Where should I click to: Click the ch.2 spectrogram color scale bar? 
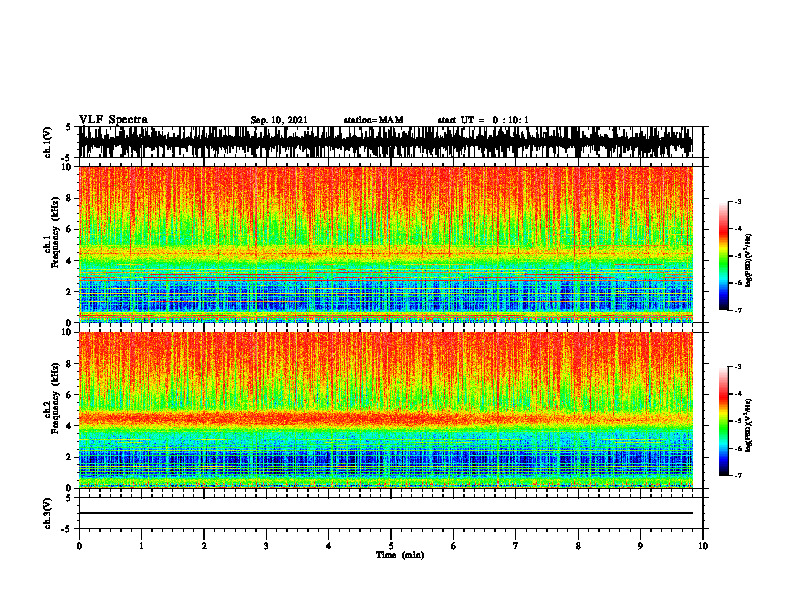coord(724,421)
